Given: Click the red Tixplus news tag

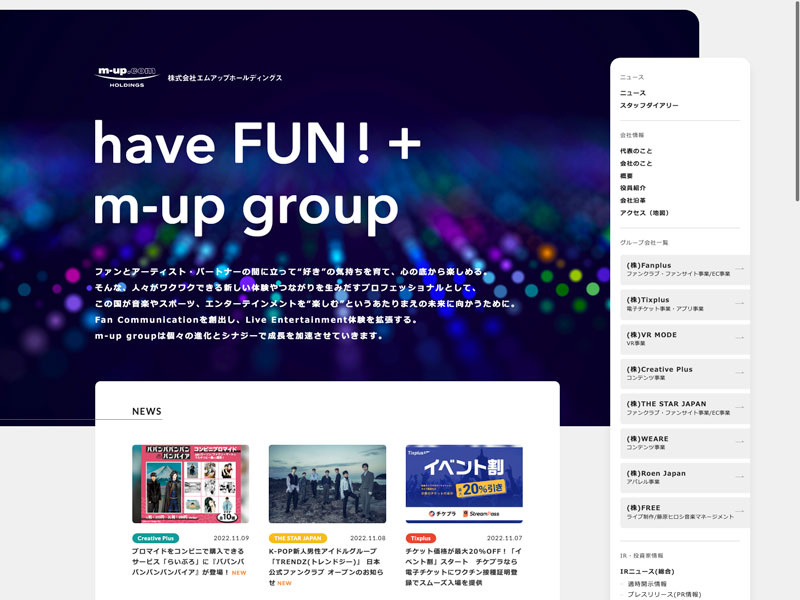Looking at the screenshot, I should tap(421, 538).
